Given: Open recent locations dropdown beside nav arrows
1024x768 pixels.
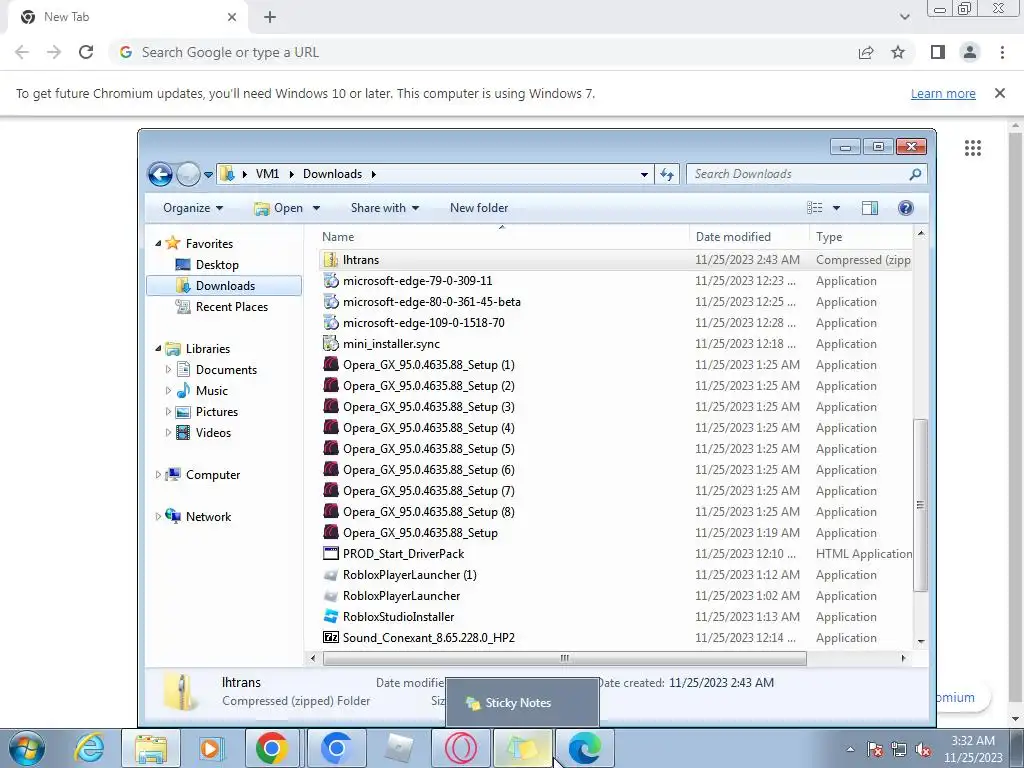Looking at the screenshot, I should coord(208,174).
